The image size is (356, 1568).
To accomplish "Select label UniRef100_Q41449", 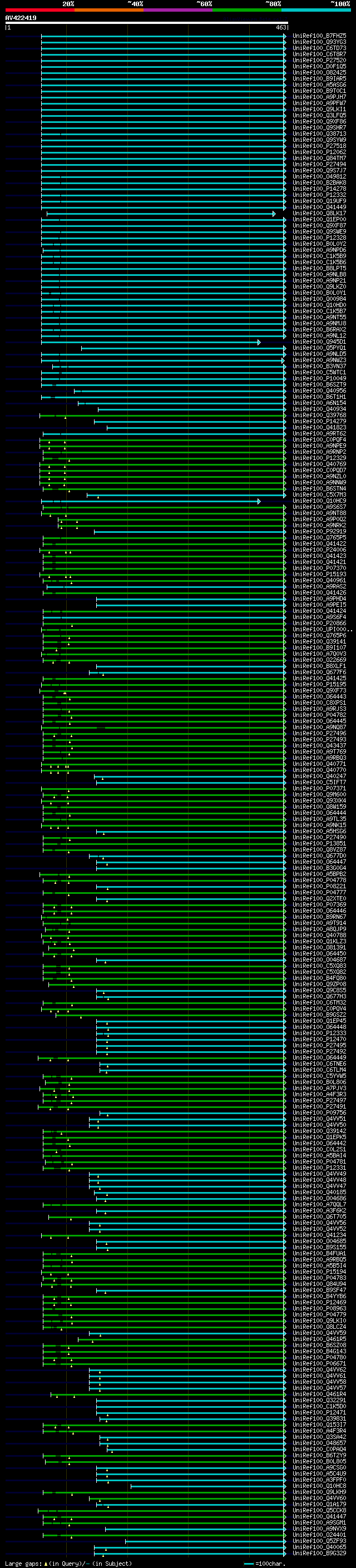I will point(319,207).
